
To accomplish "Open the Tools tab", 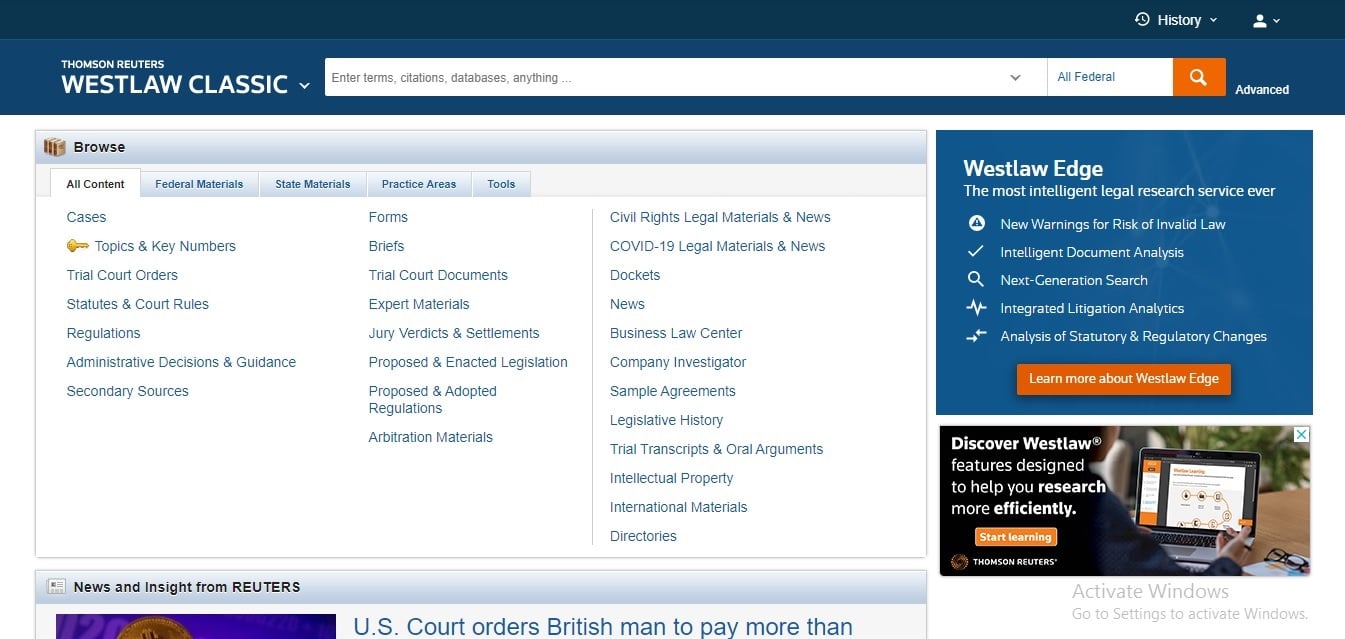I will point(501,184).
